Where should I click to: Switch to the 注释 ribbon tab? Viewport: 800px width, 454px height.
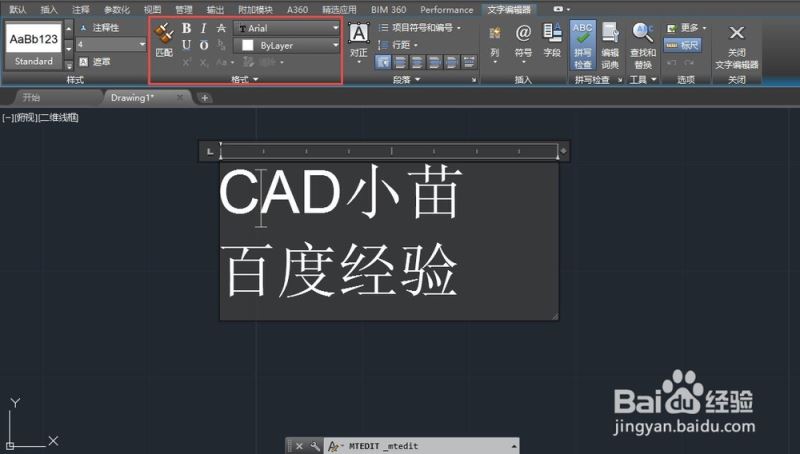81,10
